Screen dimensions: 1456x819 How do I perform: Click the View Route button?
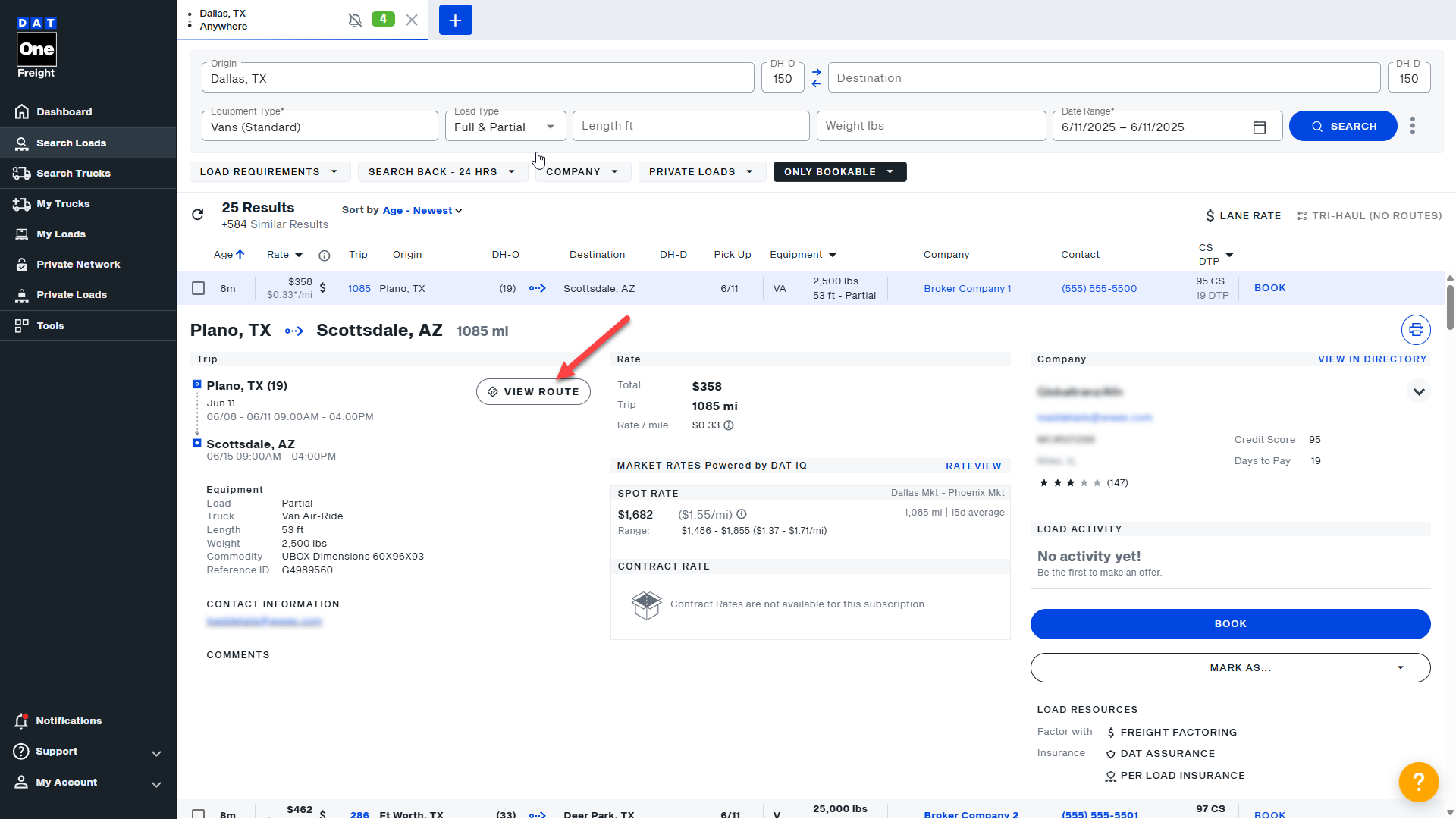(x=533, y=392)
